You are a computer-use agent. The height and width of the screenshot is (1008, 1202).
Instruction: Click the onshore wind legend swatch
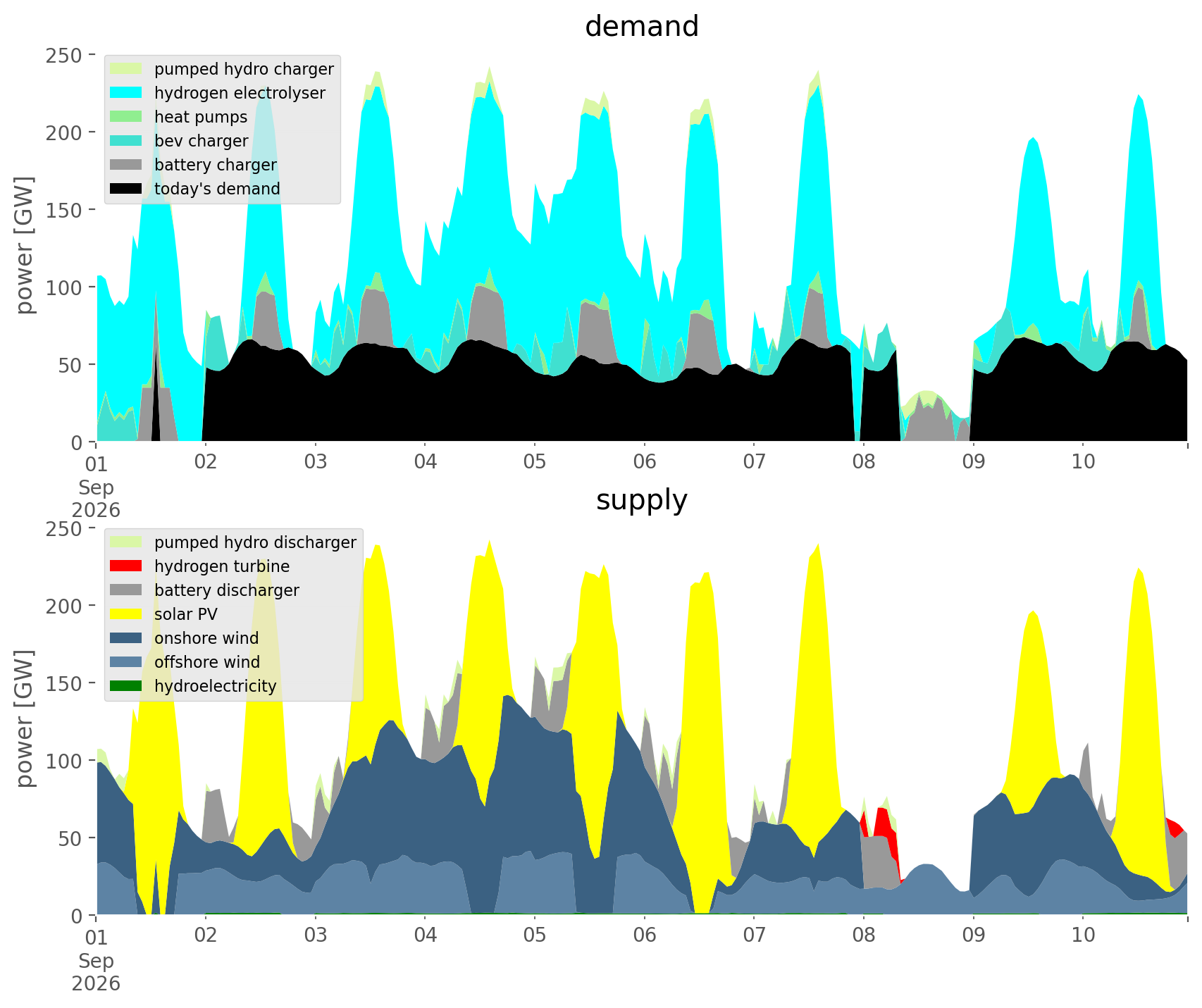[126, 638]
